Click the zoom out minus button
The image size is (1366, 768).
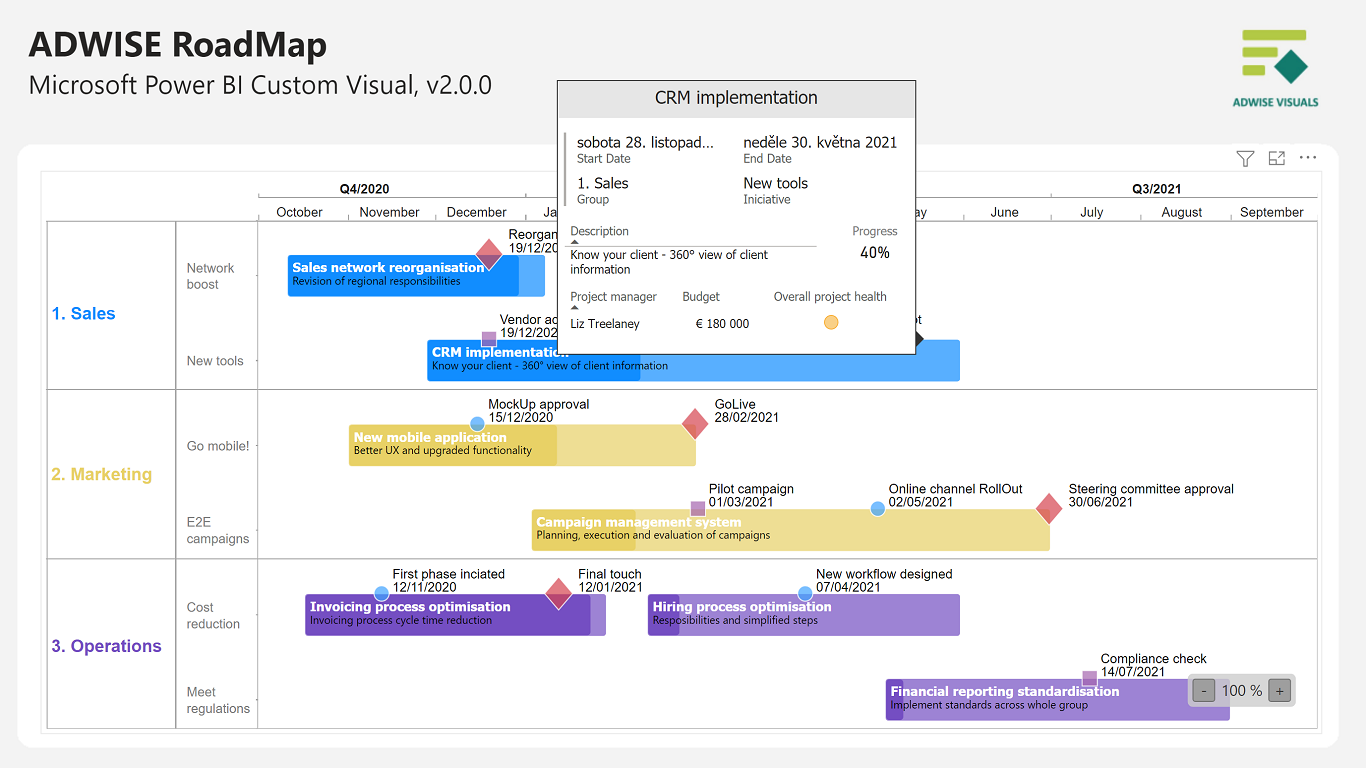point(1204,690)
